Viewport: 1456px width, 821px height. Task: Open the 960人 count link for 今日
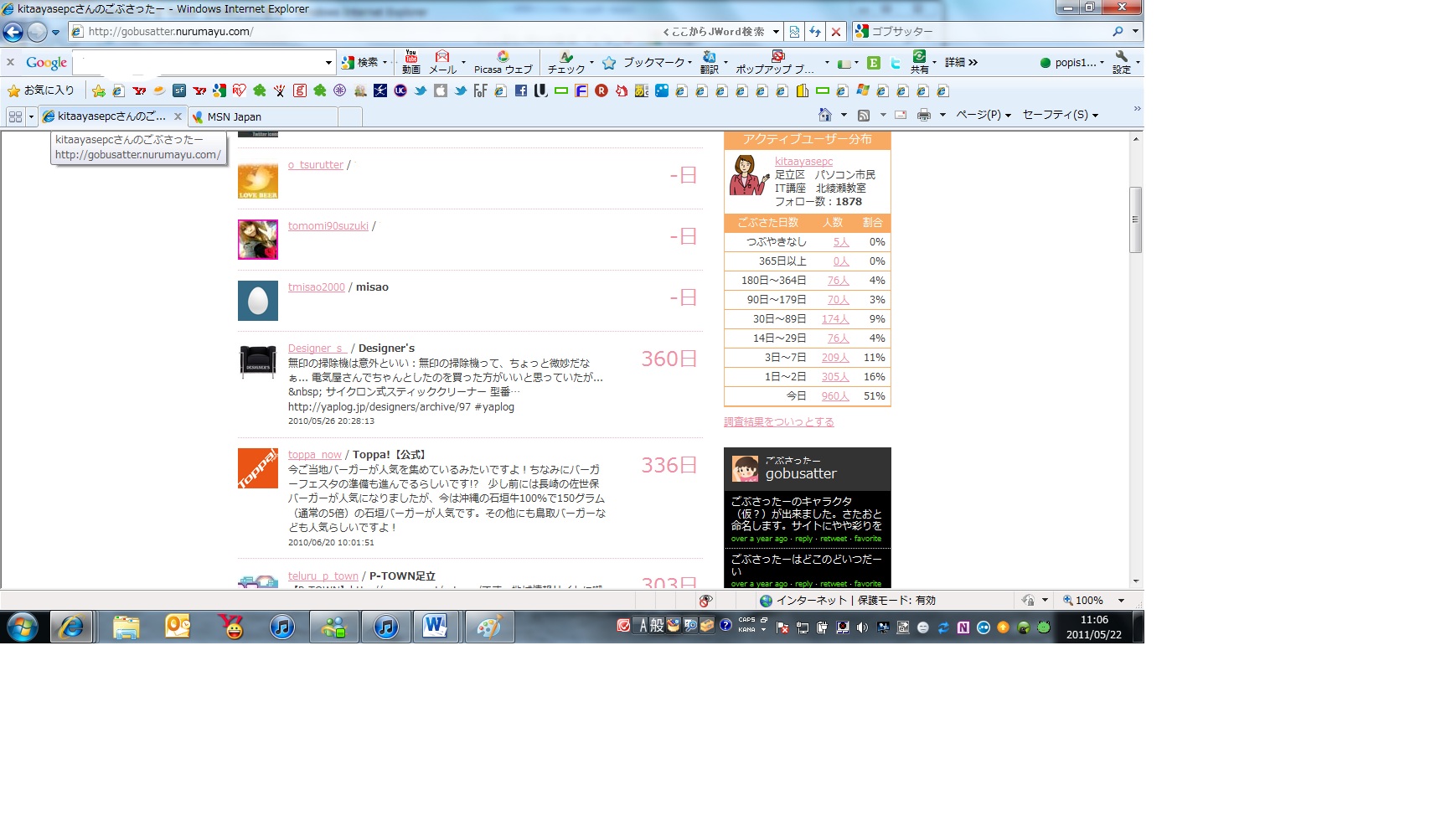835,396
